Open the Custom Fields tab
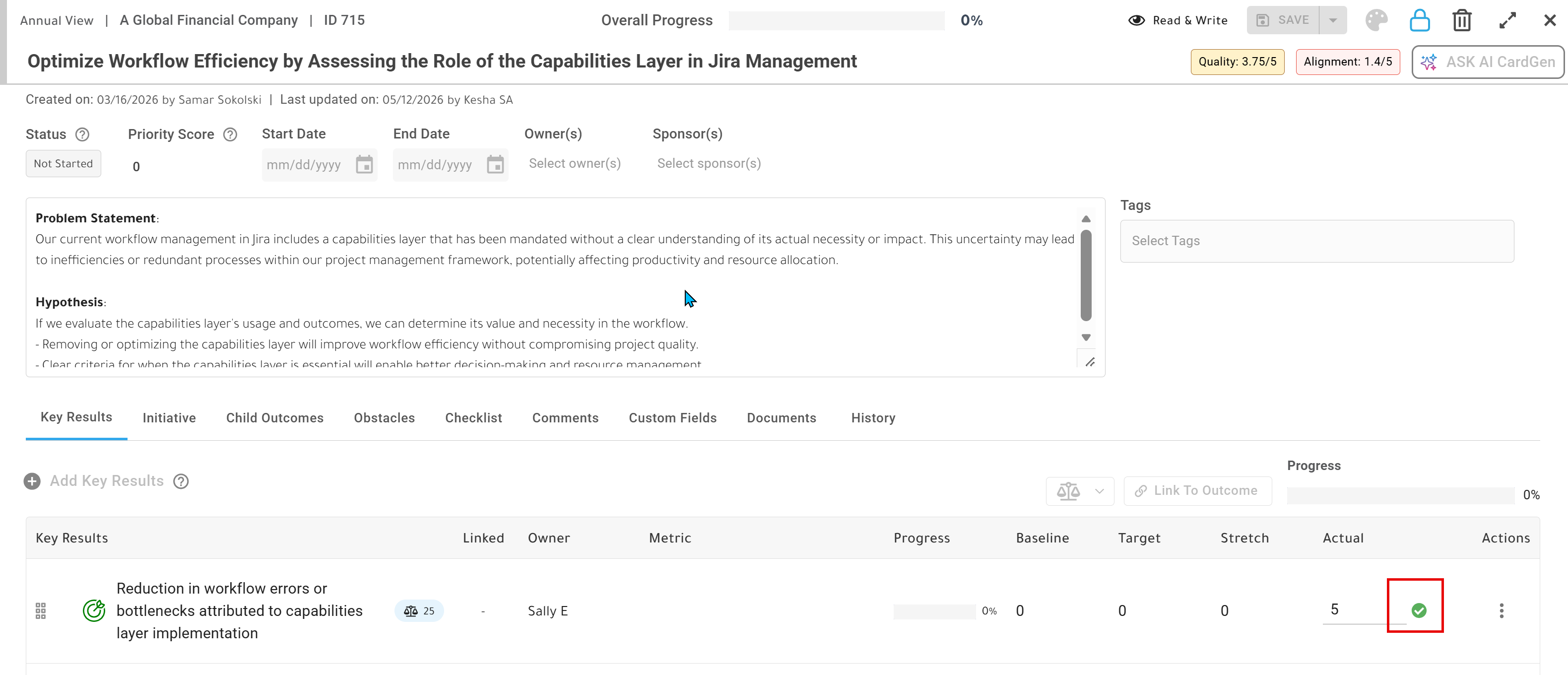 (673, 418)
